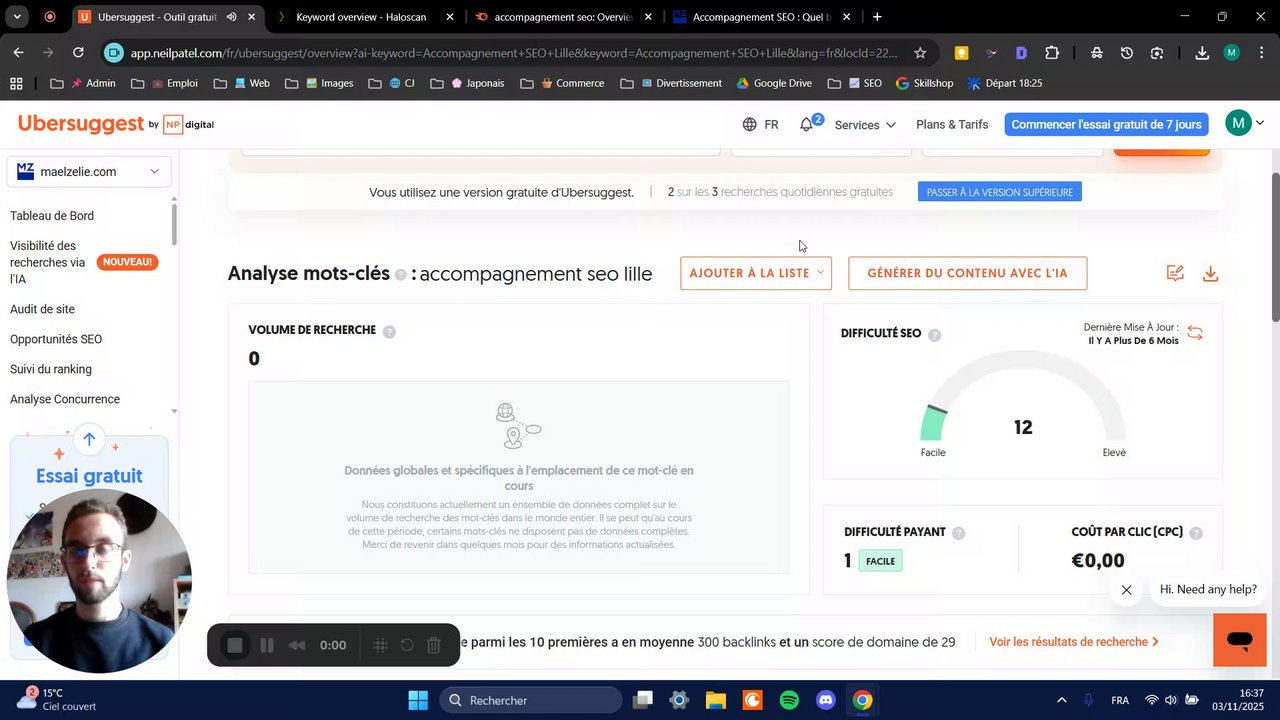Image resolution: width=1280 pixels, height=720 pixels.
Task: Open Suivi du ranking
Action: coord(51,370)
